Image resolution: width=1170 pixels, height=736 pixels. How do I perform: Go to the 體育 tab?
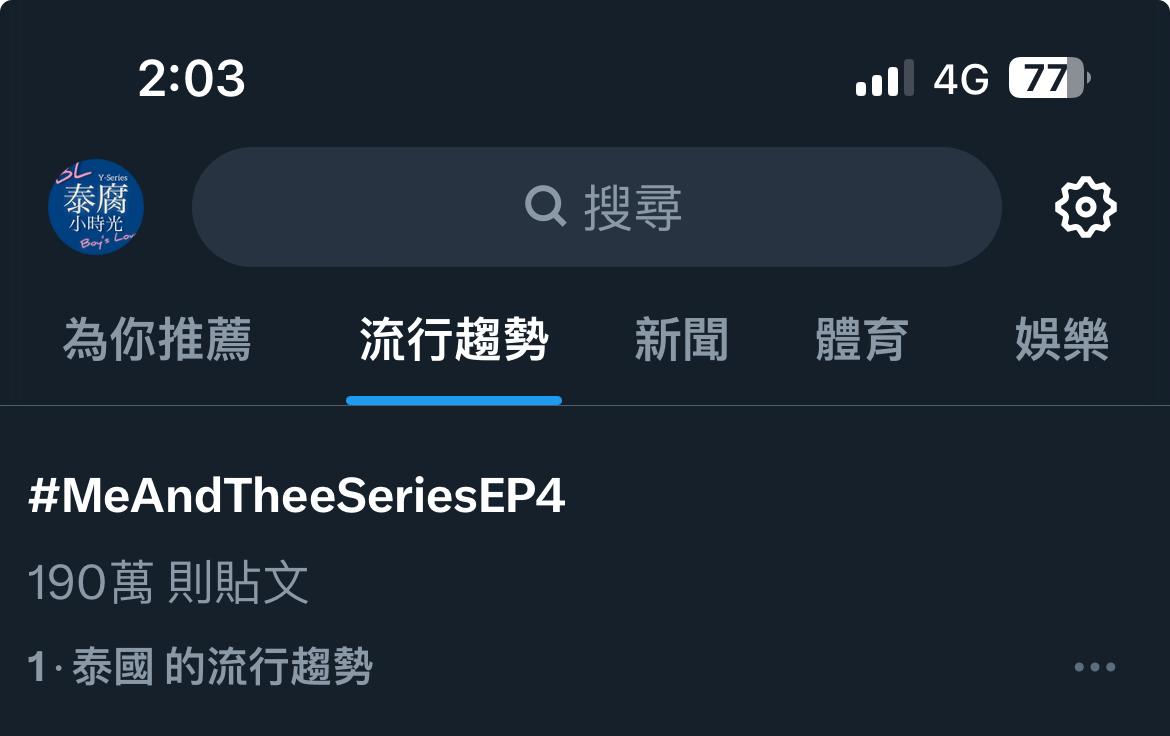862,340
